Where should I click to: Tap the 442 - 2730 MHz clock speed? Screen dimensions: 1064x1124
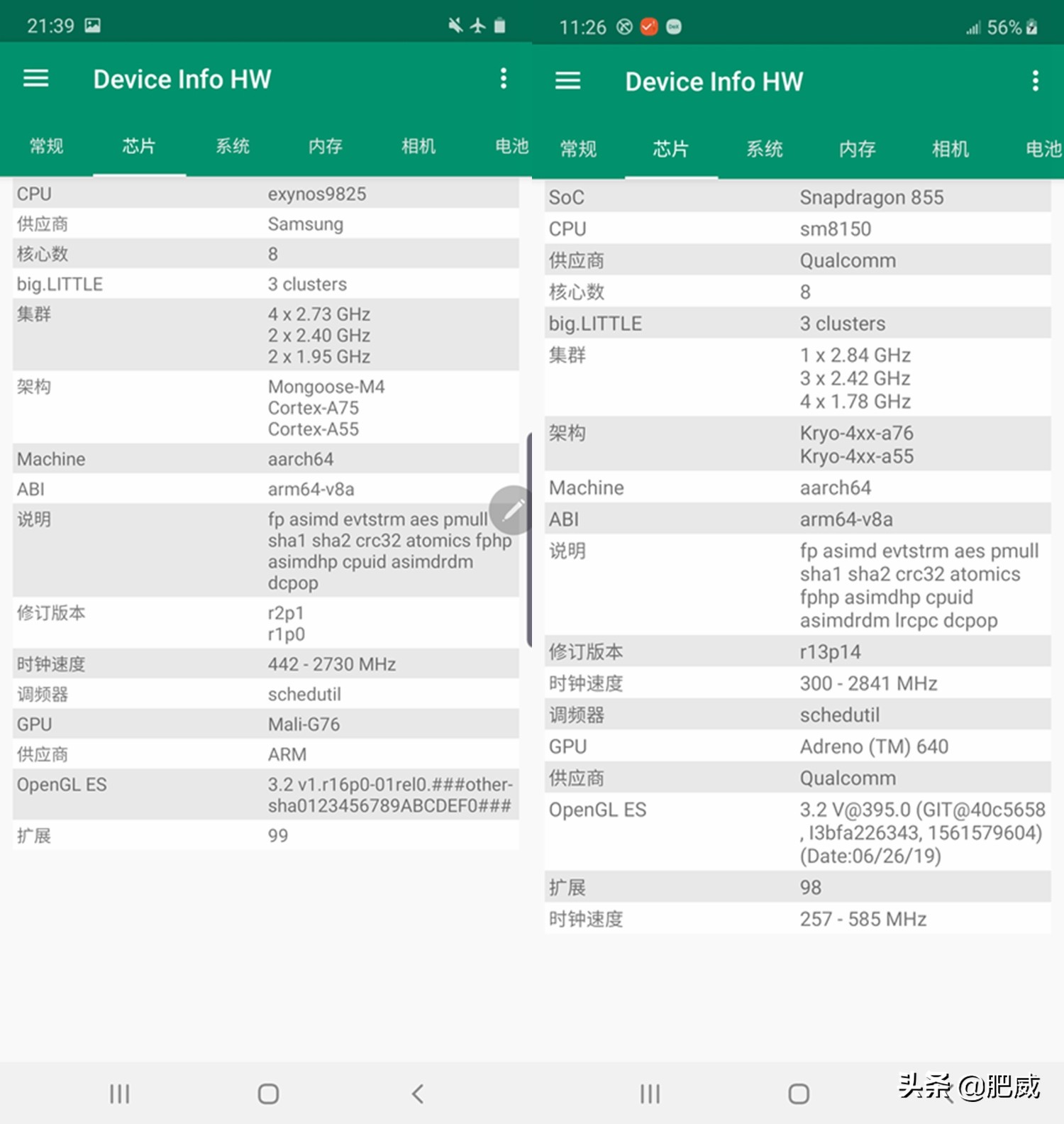click(332, 664)
